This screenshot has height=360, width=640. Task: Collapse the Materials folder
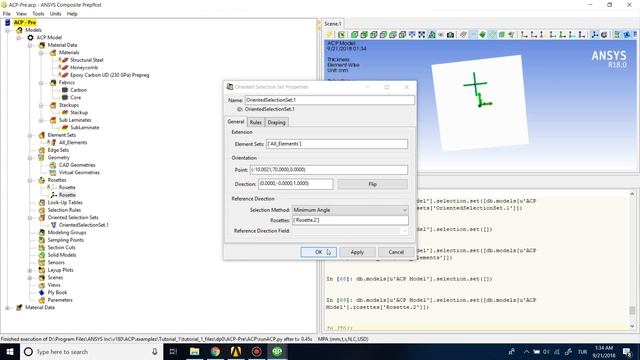pyautogui.click(x=41, y=53)
